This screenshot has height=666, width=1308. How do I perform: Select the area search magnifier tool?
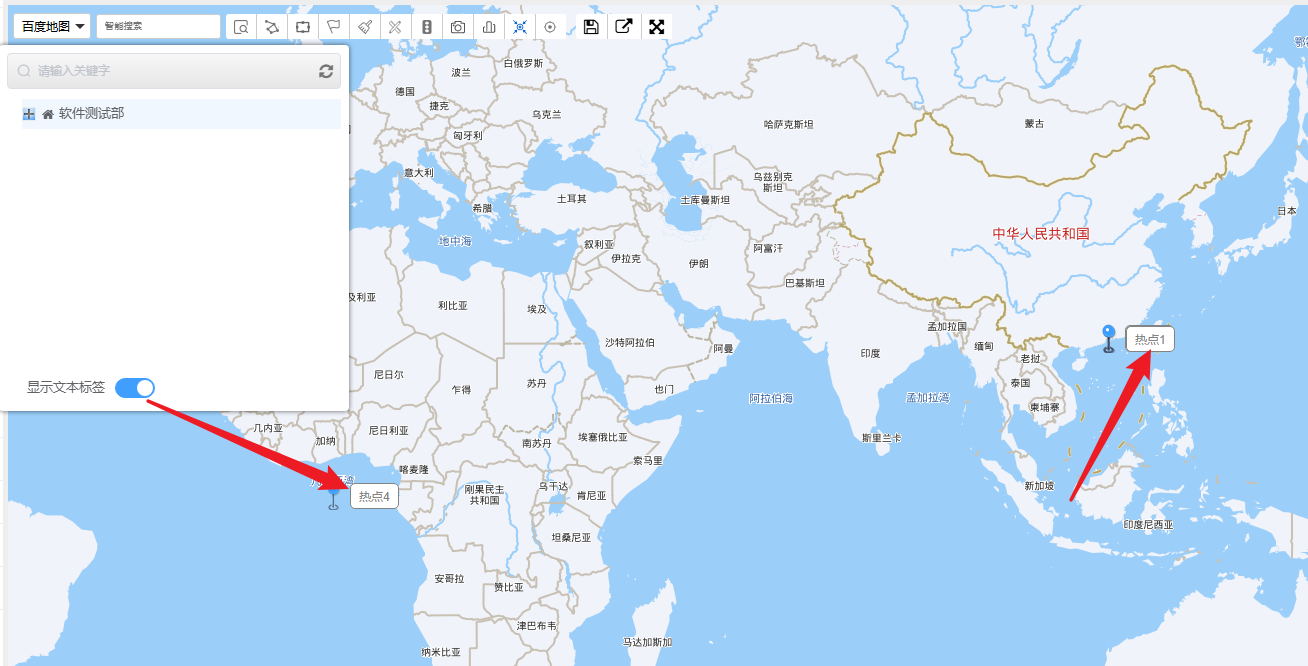point(241,27)
